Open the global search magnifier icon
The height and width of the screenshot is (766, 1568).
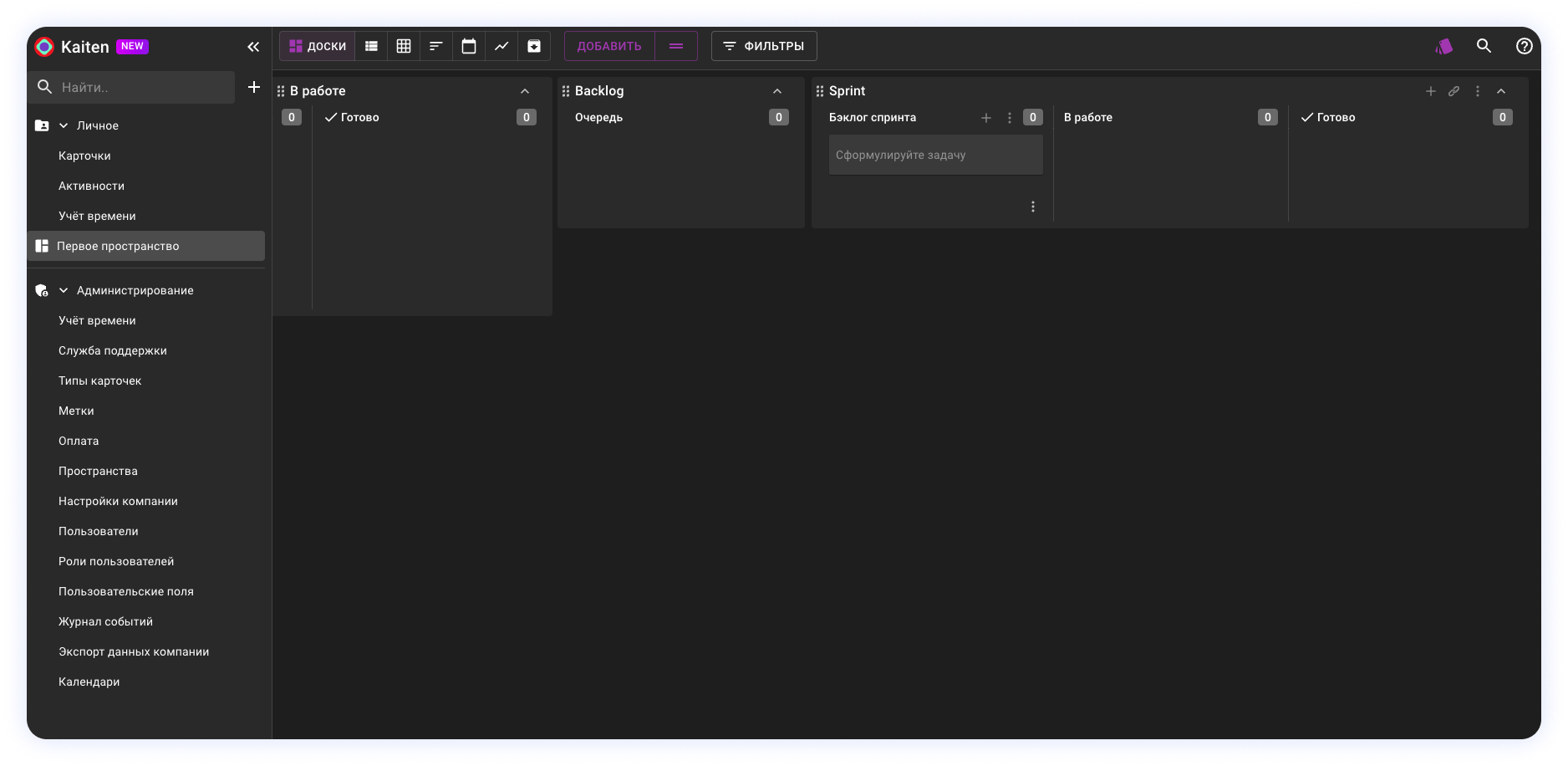pyautogui.click(x=1484, y=46)
